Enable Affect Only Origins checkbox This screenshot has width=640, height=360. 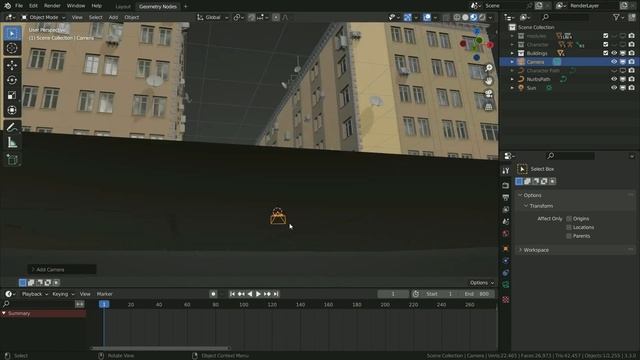(x=569, y=219)
